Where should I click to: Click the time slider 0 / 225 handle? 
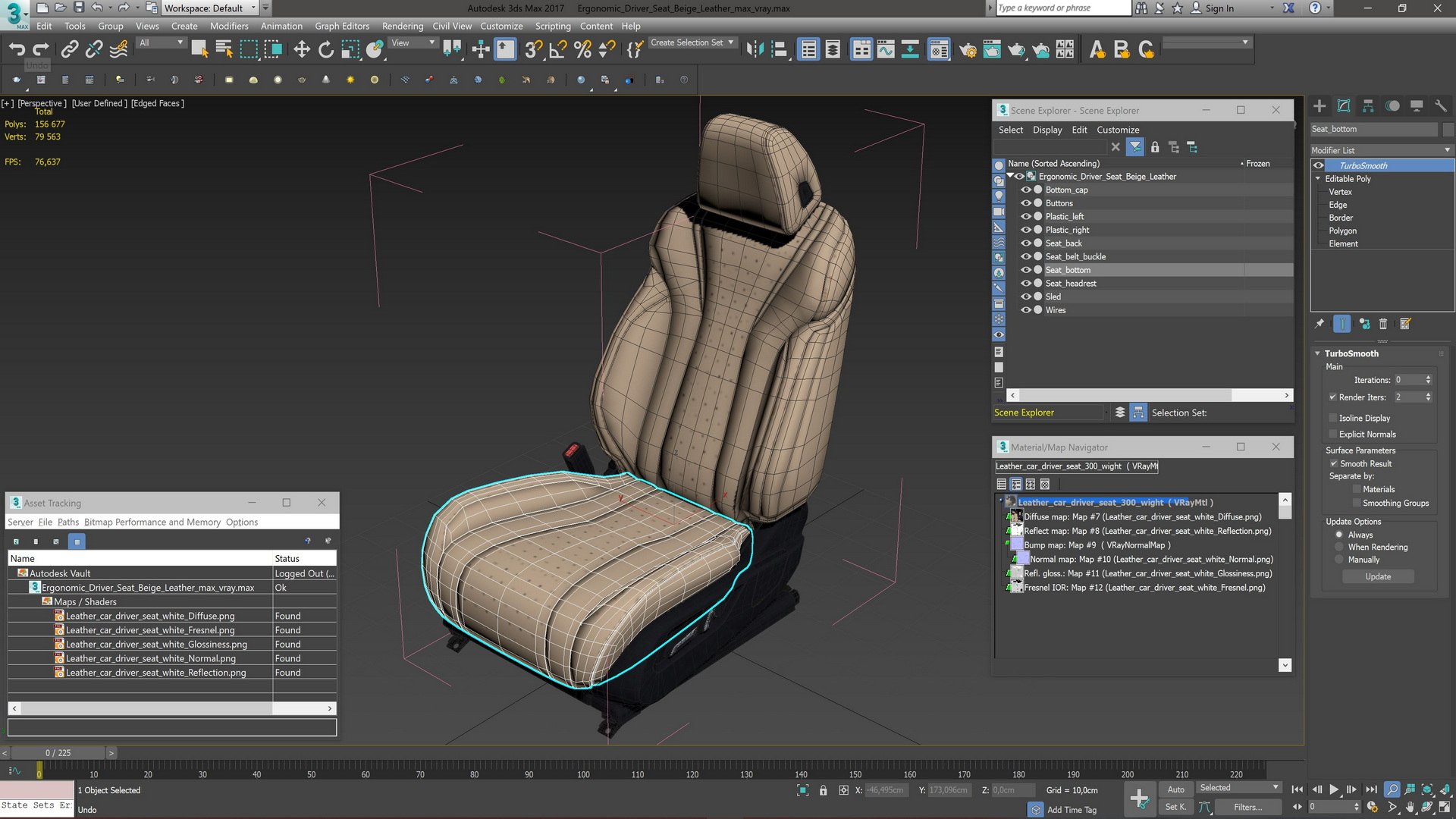(58, 753)
